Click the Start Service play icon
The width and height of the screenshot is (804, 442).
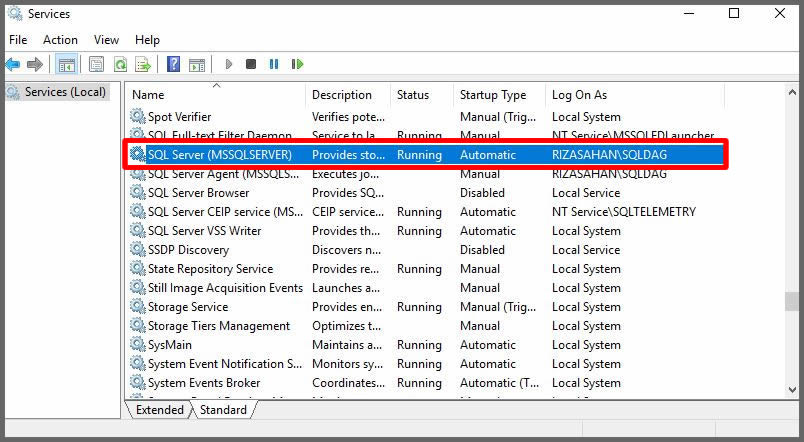point(229,65)
